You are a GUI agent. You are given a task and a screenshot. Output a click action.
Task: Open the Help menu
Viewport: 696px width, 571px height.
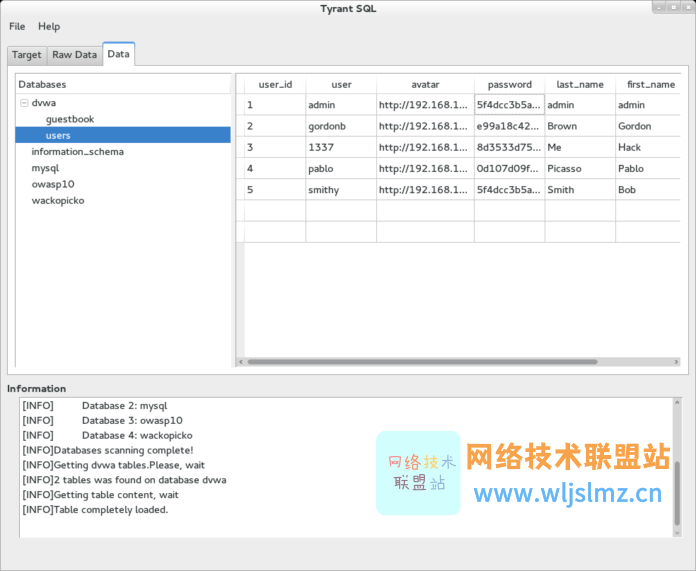coord(49,27)
